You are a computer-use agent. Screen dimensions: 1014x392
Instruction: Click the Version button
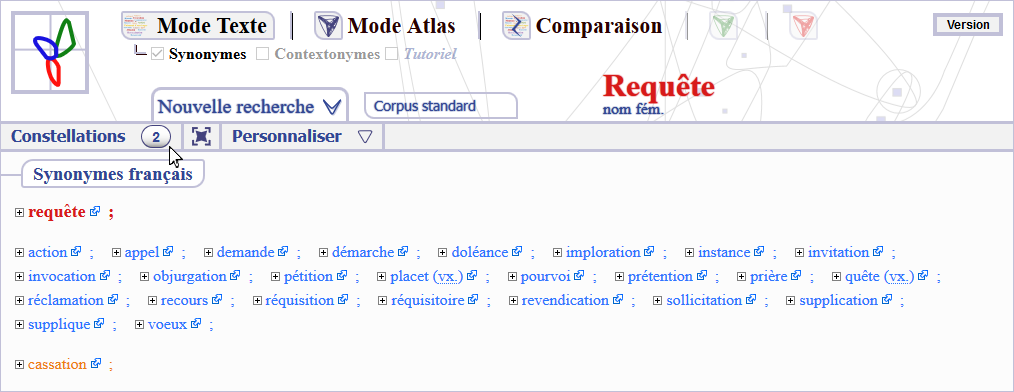point(968,25)
